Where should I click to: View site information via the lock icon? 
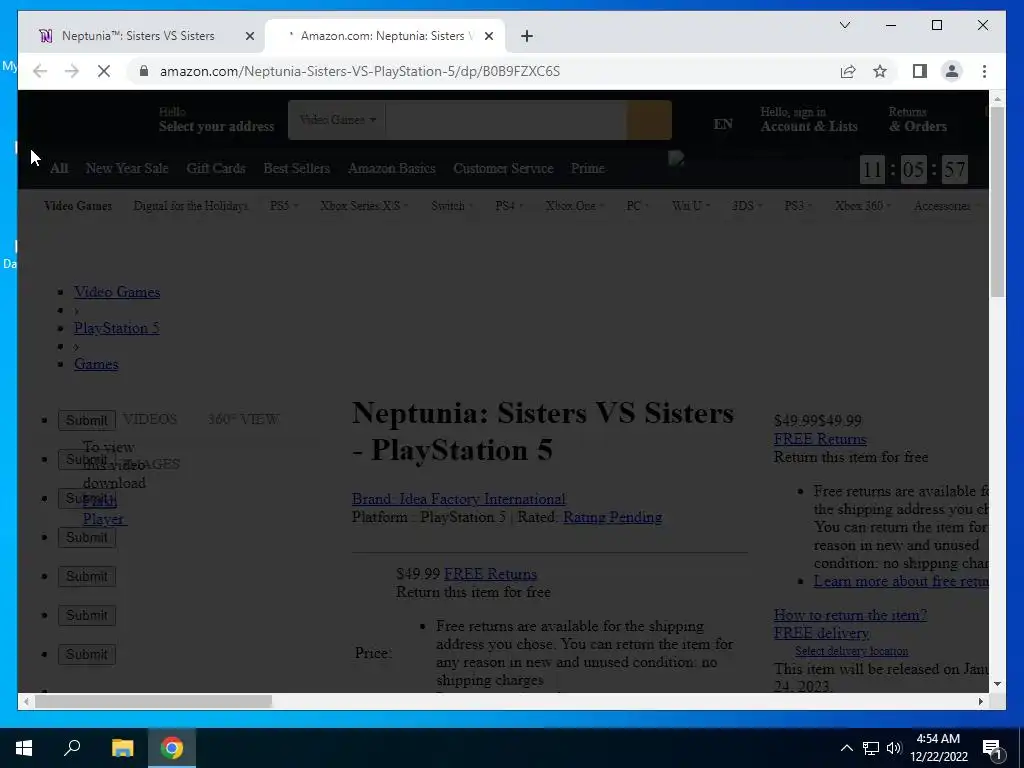pyautogui.click(x=144, y=71)
